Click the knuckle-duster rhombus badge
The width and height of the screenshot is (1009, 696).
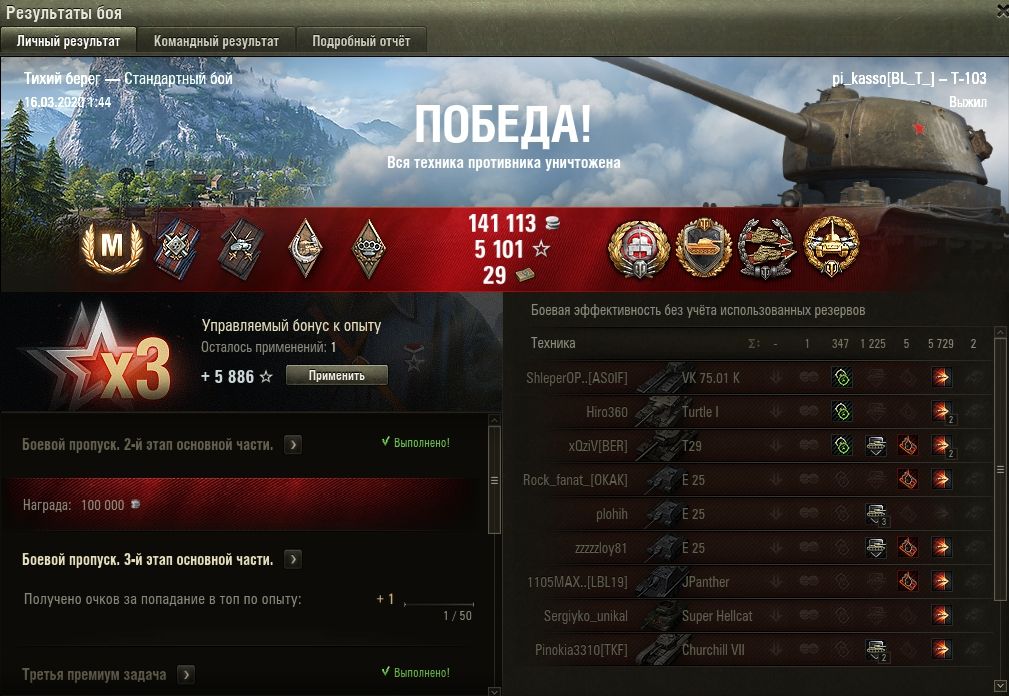369,249
